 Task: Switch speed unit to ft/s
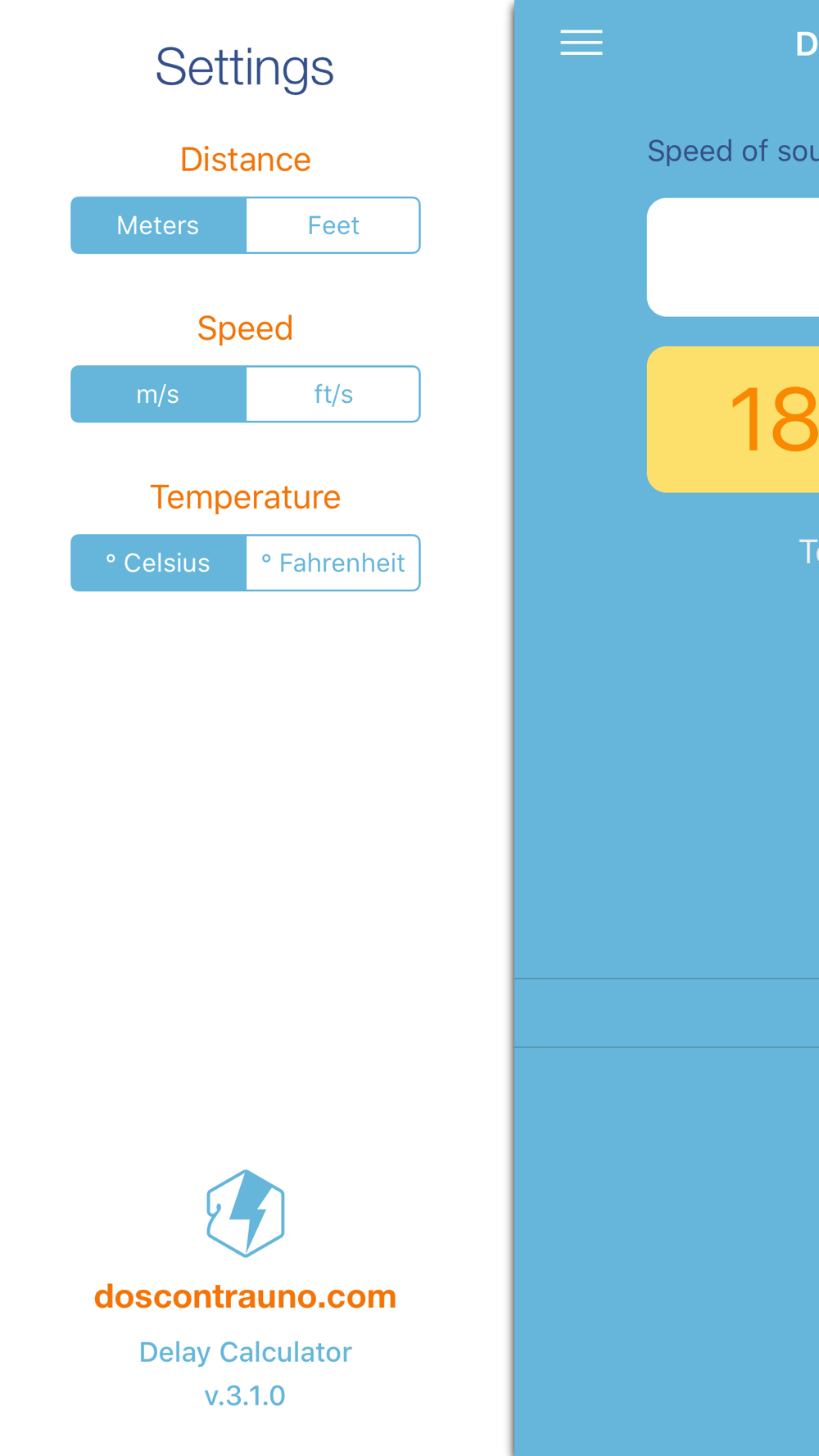pos(333,394)
